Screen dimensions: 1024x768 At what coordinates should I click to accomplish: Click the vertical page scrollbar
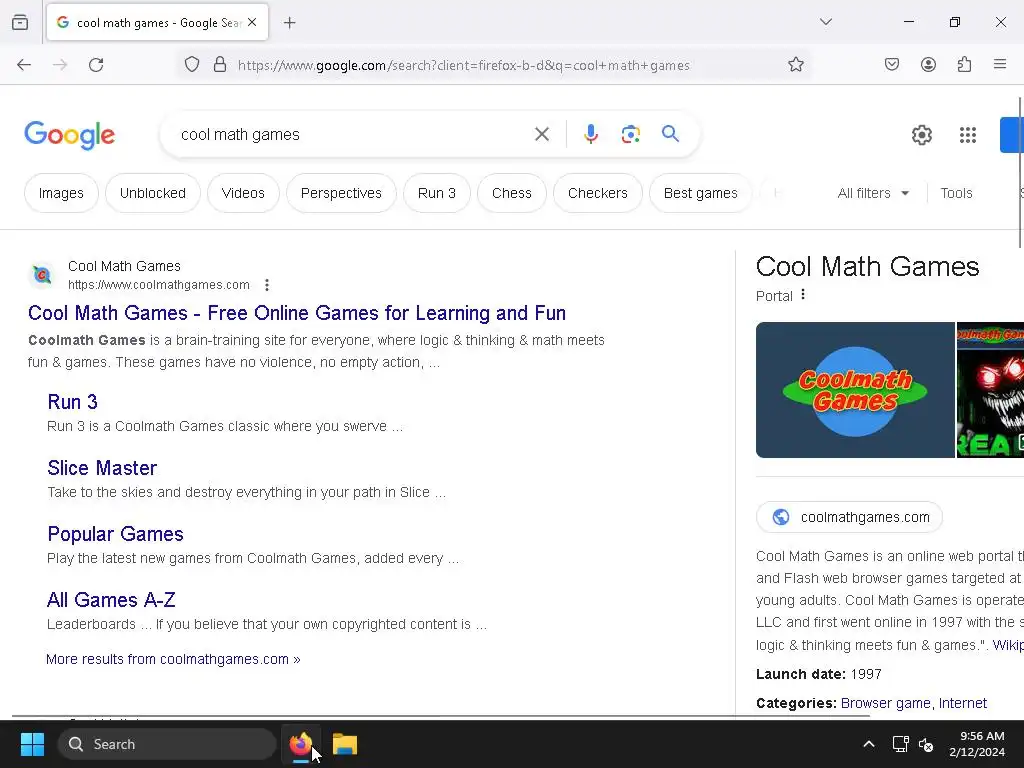1020,173
